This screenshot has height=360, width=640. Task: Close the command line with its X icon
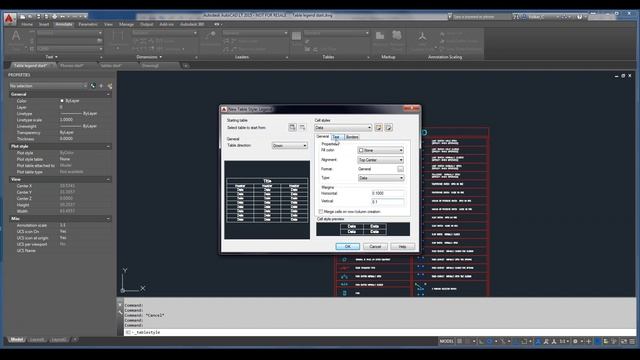[120, 304]
